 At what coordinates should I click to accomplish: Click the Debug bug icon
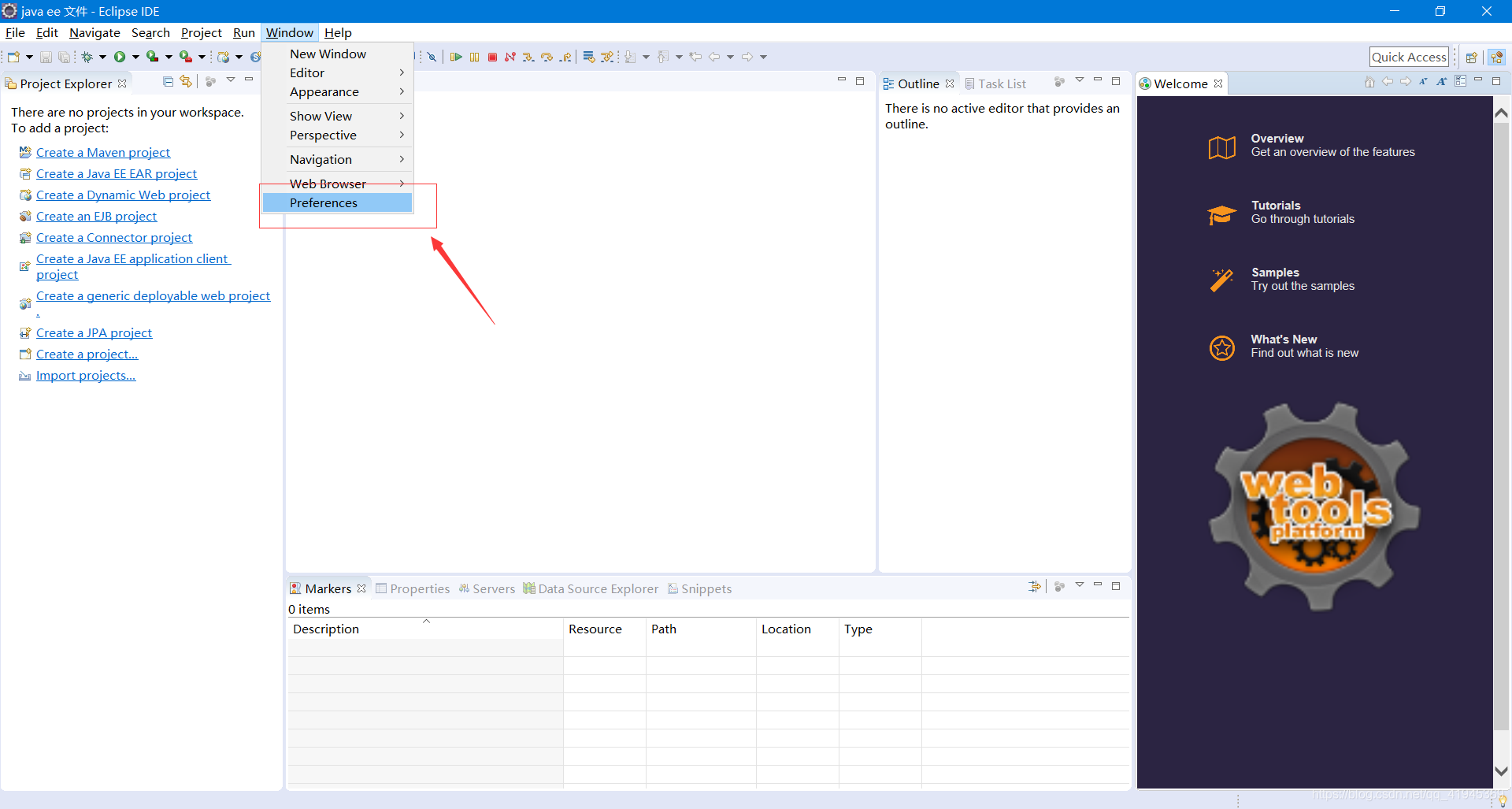[87, 57]
